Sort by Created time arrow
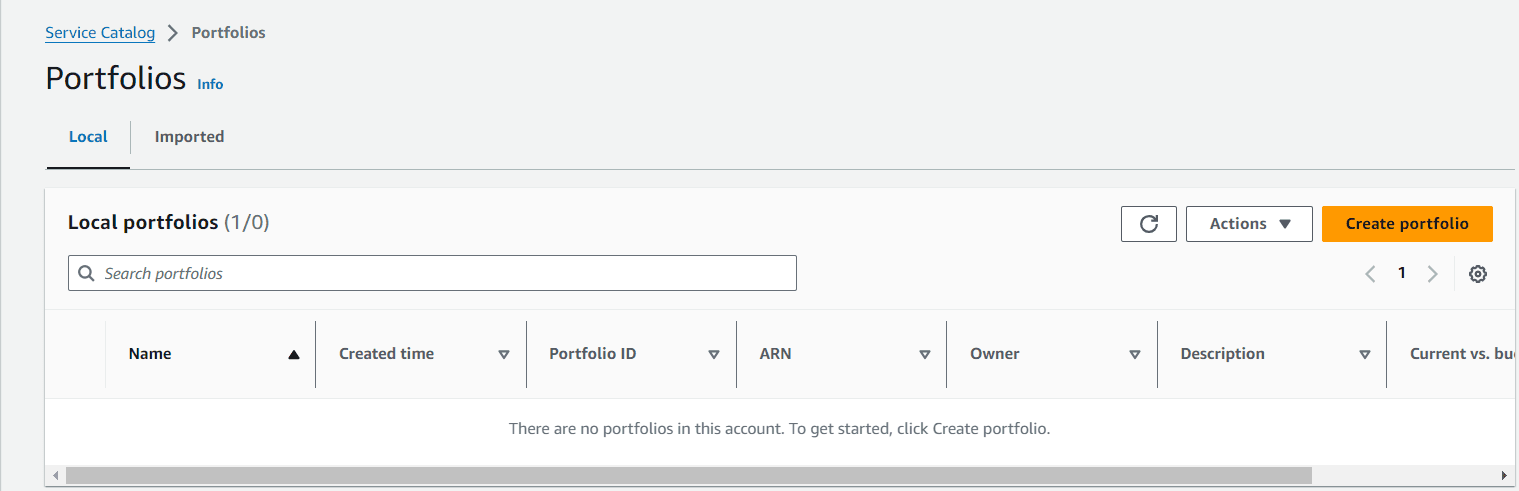This screenshot has height=491, width=1519. [504, 354]
